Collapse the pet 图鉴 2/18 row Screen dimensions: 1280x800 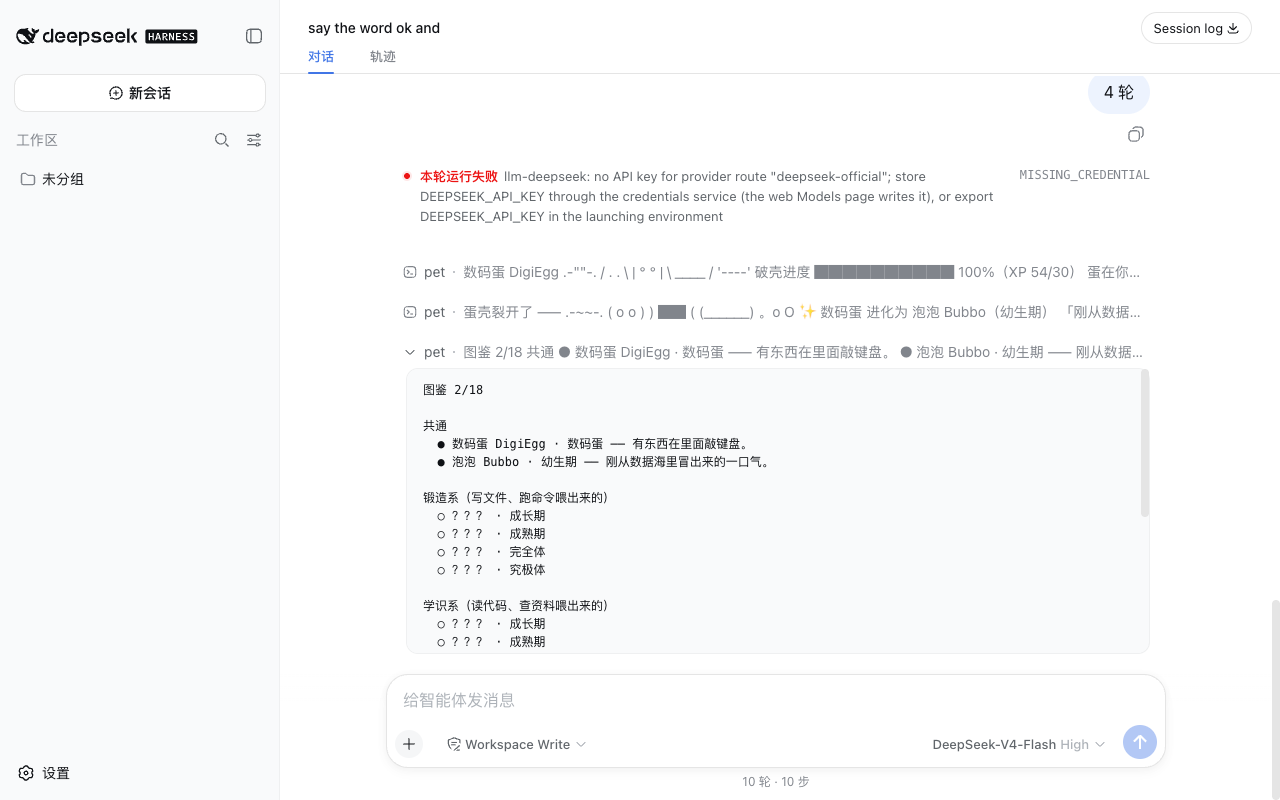(776, 352)
